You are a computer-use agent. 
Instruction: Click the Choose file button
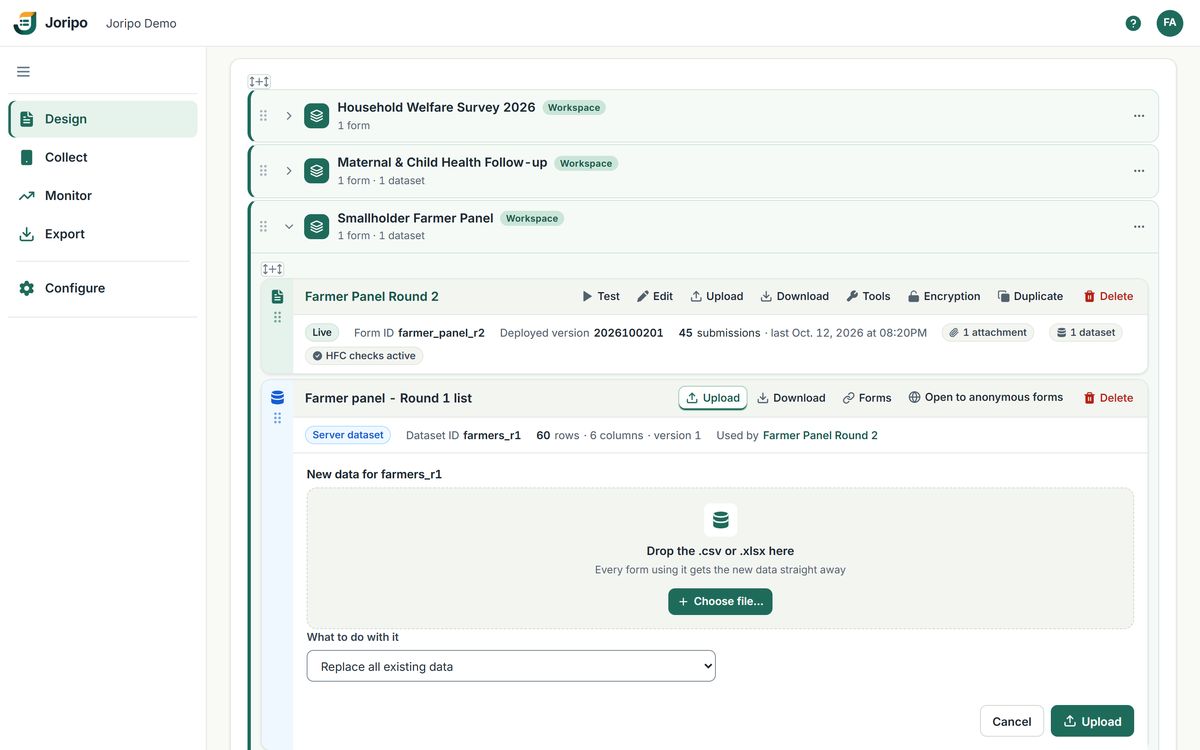tap(720, 602)
